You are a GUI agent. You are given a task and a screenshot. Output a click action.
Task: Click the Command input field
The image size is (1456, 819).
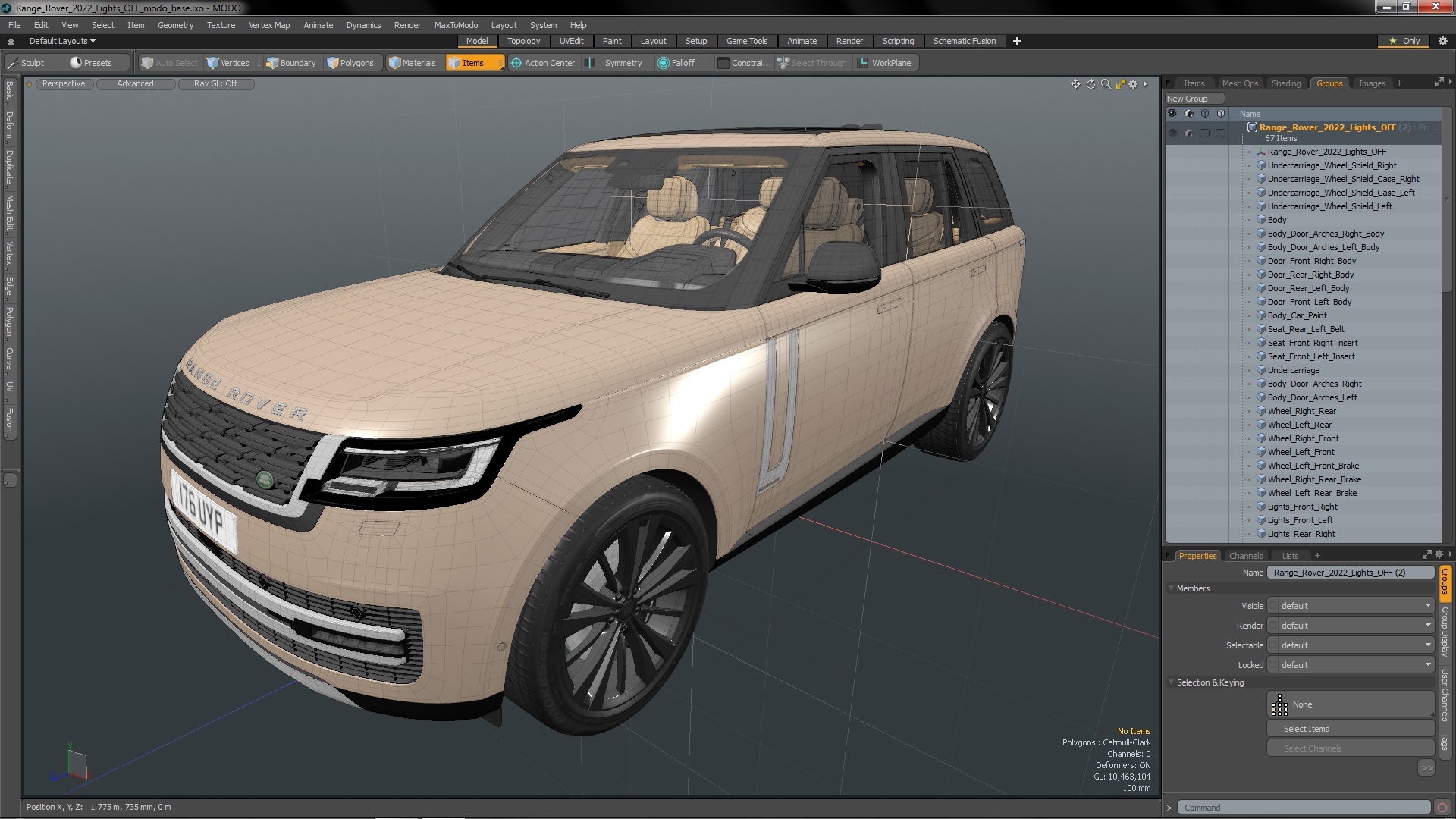[x=1304, y=808]
